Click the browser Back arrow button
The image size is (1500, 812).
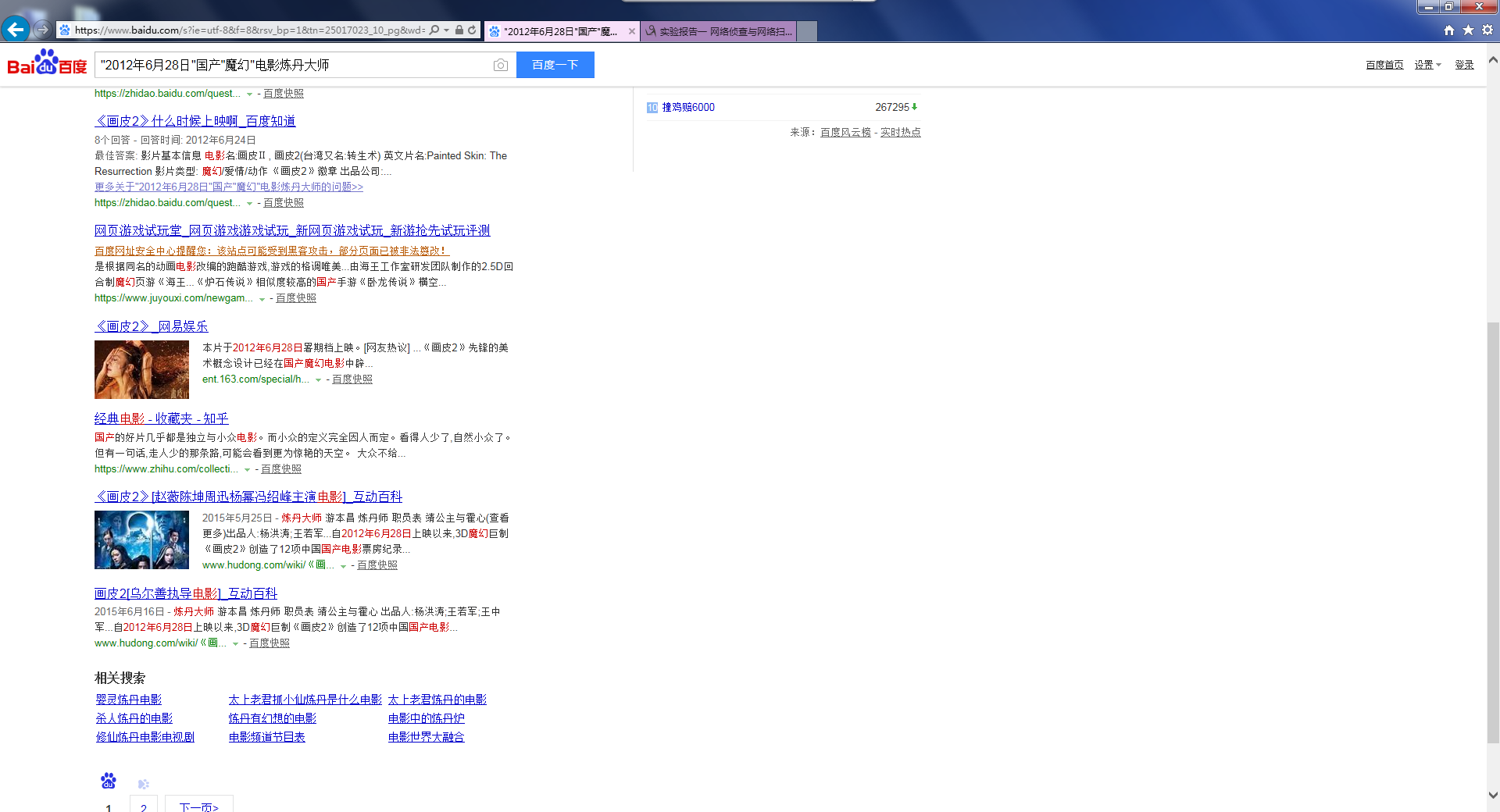[x=15, y=30]
